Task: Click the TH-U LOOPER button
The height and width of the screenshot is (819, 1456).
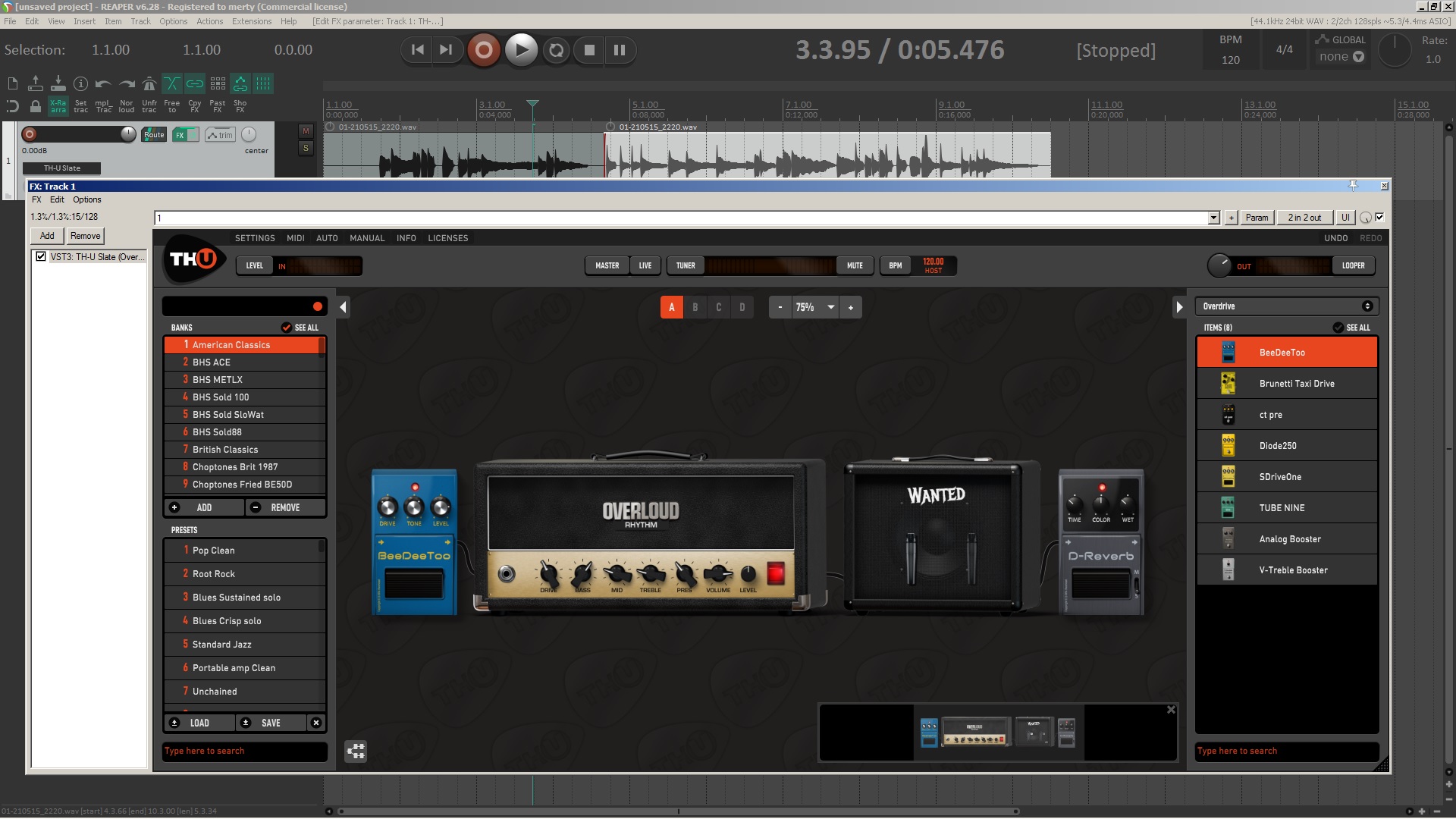Action: (x=1353, y=265)
